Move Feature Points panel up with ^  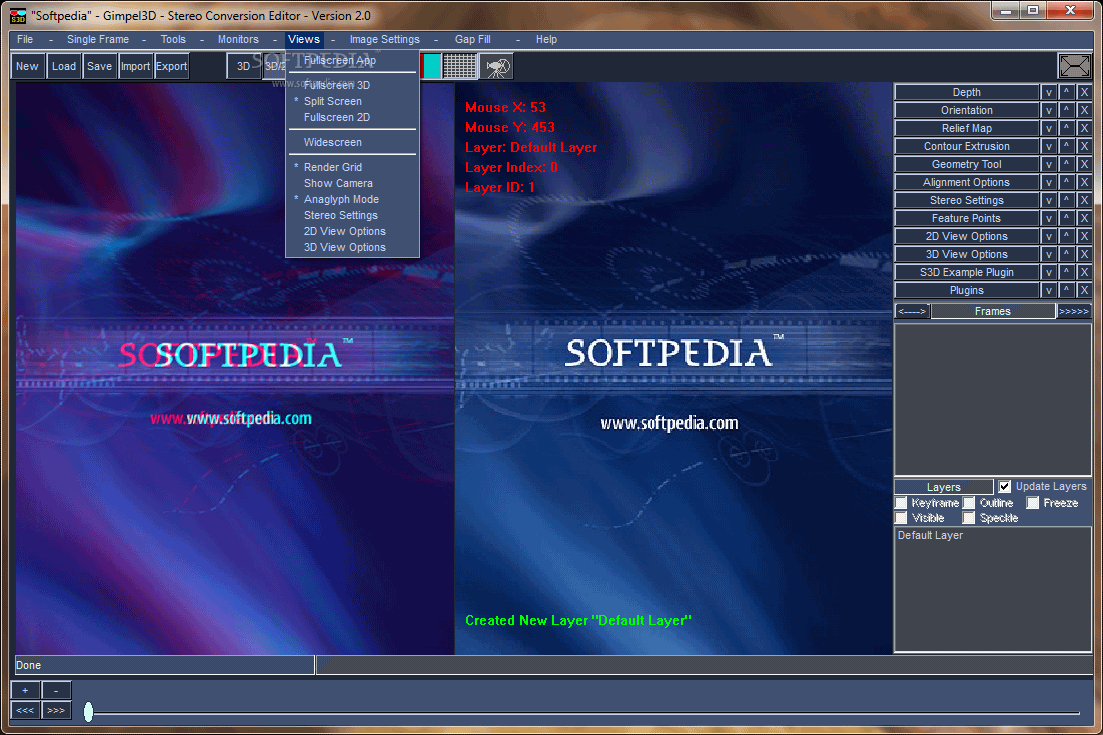click(x=1066, y=218)
